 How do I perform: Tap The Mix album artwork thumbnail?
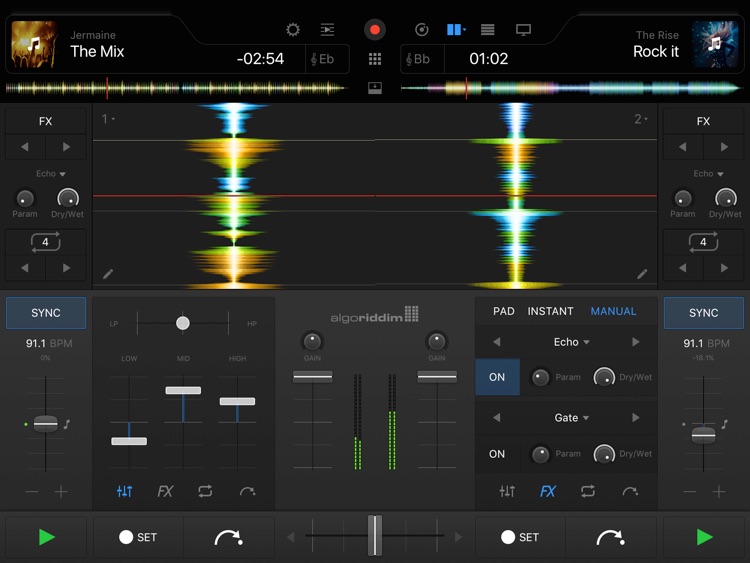34,43
